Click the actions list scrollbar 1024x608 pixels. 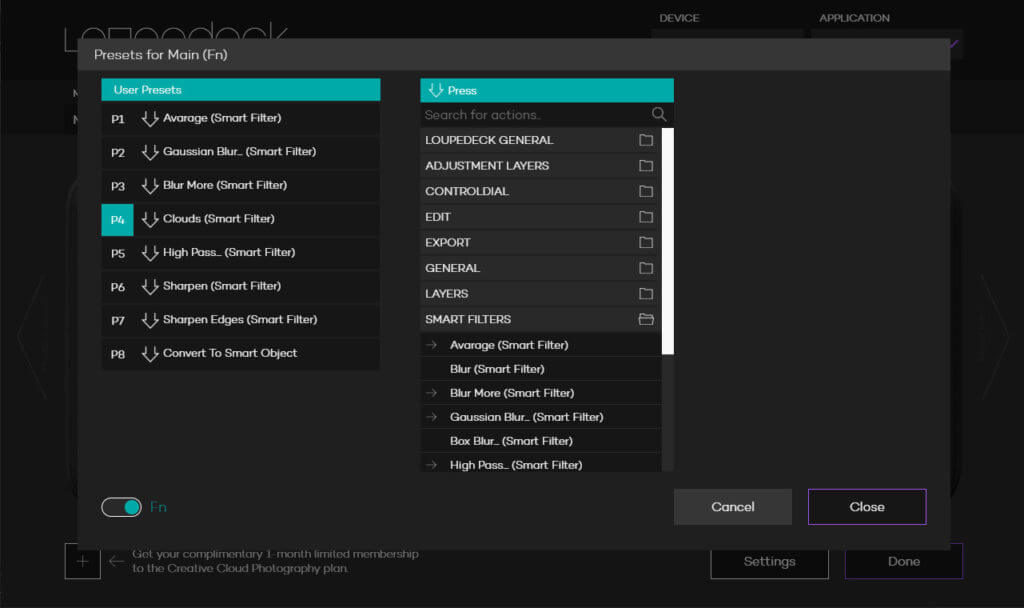coord(668,240)
